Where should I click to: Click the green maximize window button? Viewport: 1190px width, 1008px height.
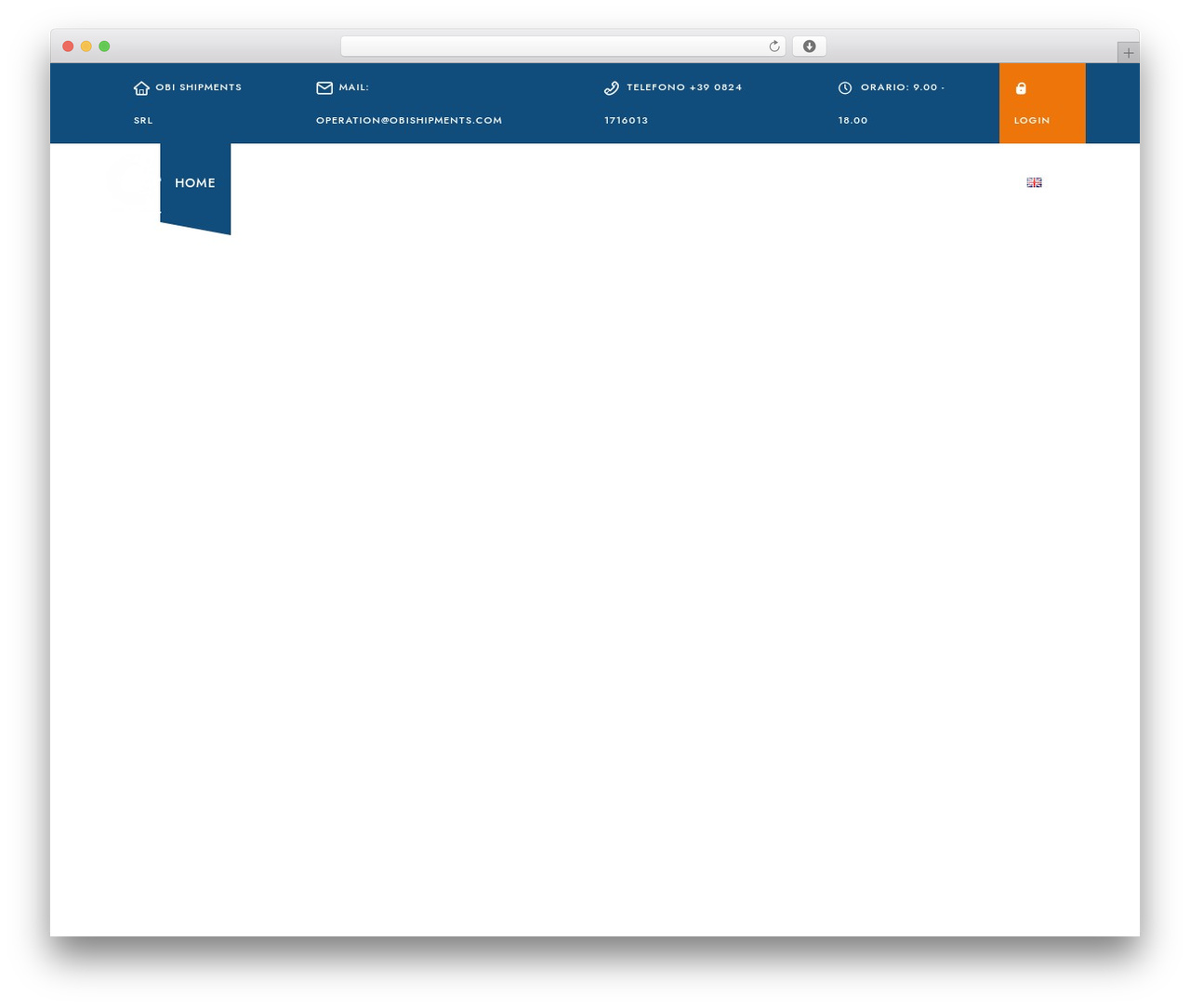(104, 46)
